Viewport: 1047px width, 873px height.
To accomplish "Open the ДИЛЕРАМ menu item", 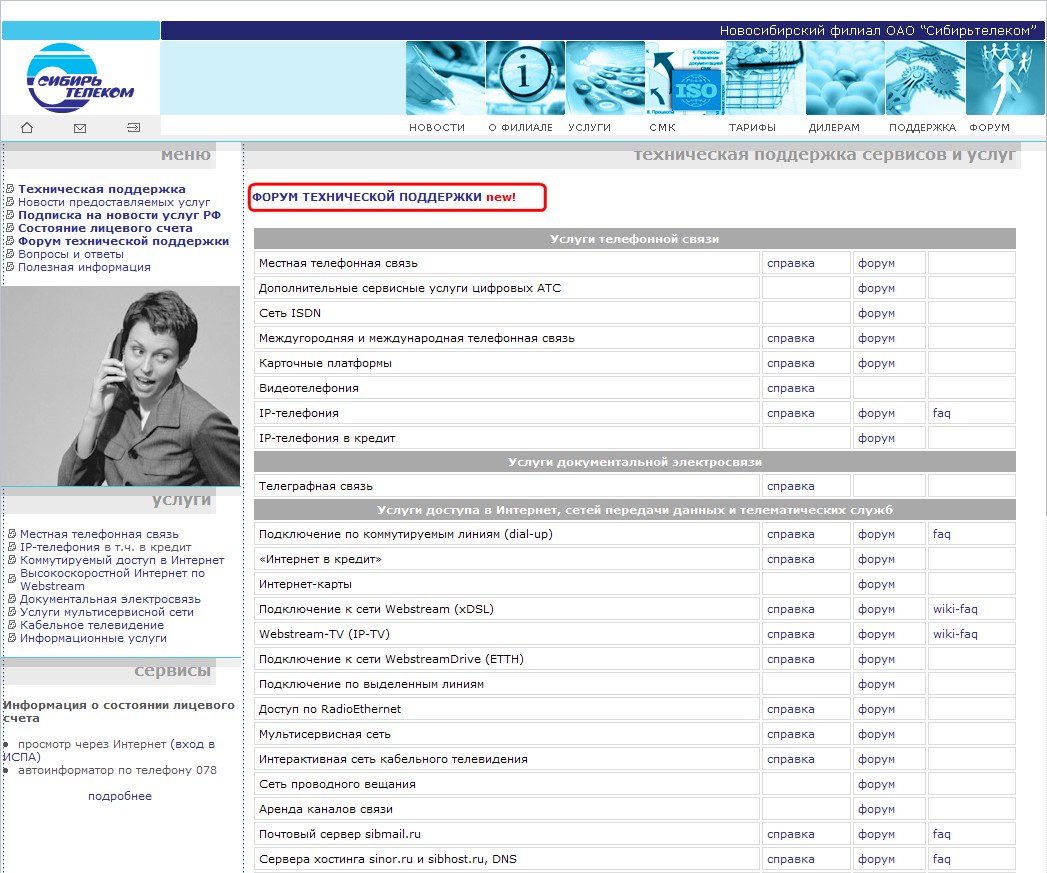I will point(834,128).
